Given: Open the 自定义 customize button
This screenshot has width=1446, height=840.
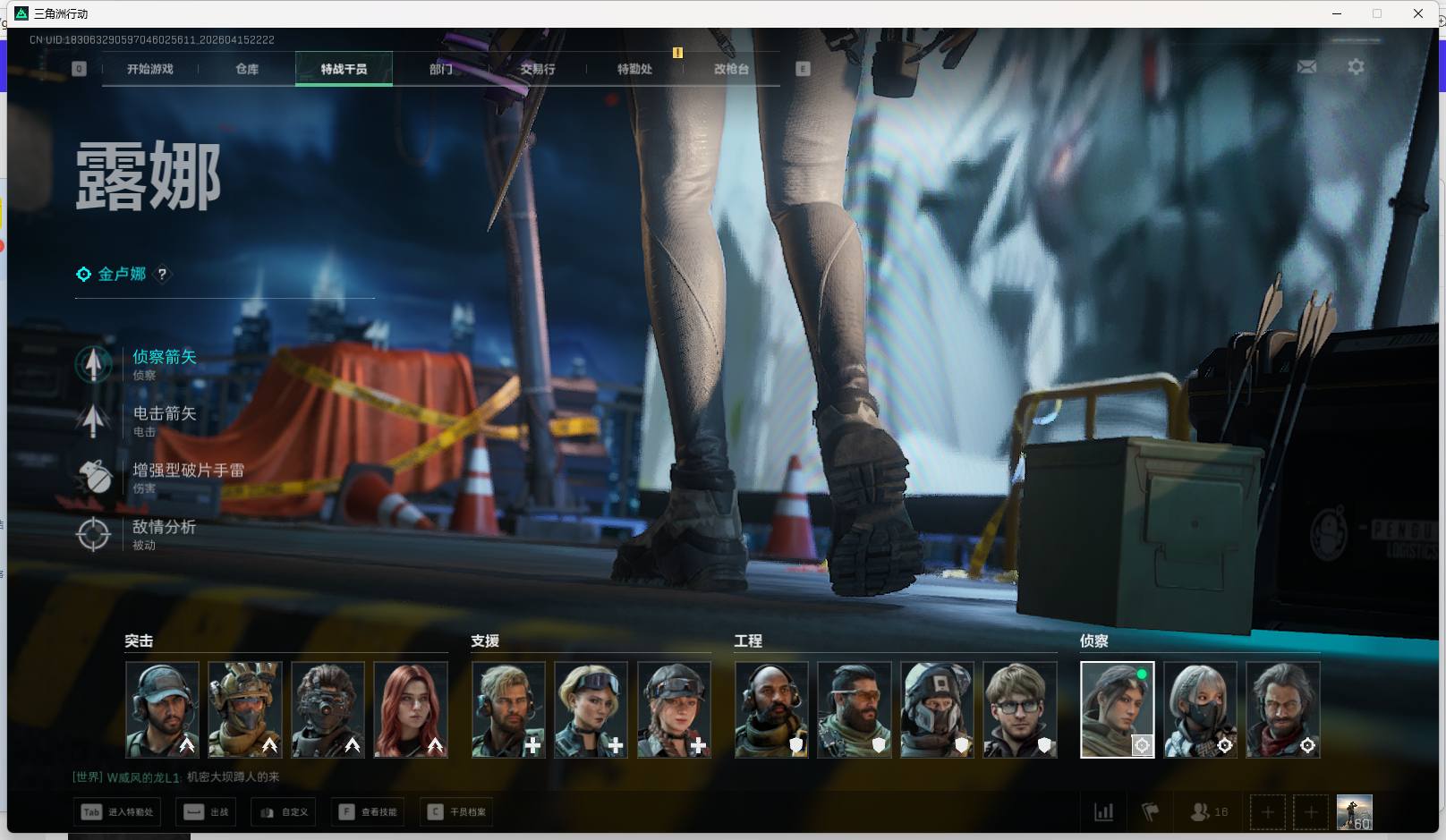Looking at the screenshot, I should tap(284, 812).
